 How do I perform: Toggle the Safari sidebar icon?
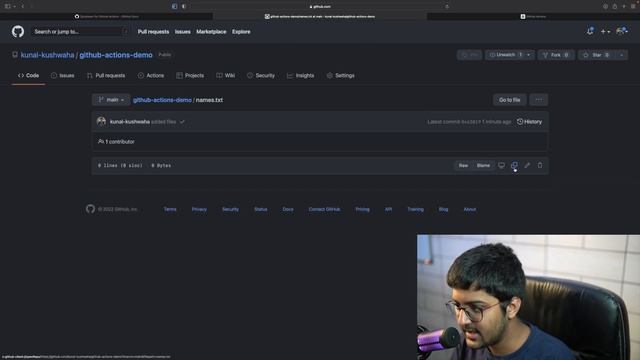[x=8, y=7]
